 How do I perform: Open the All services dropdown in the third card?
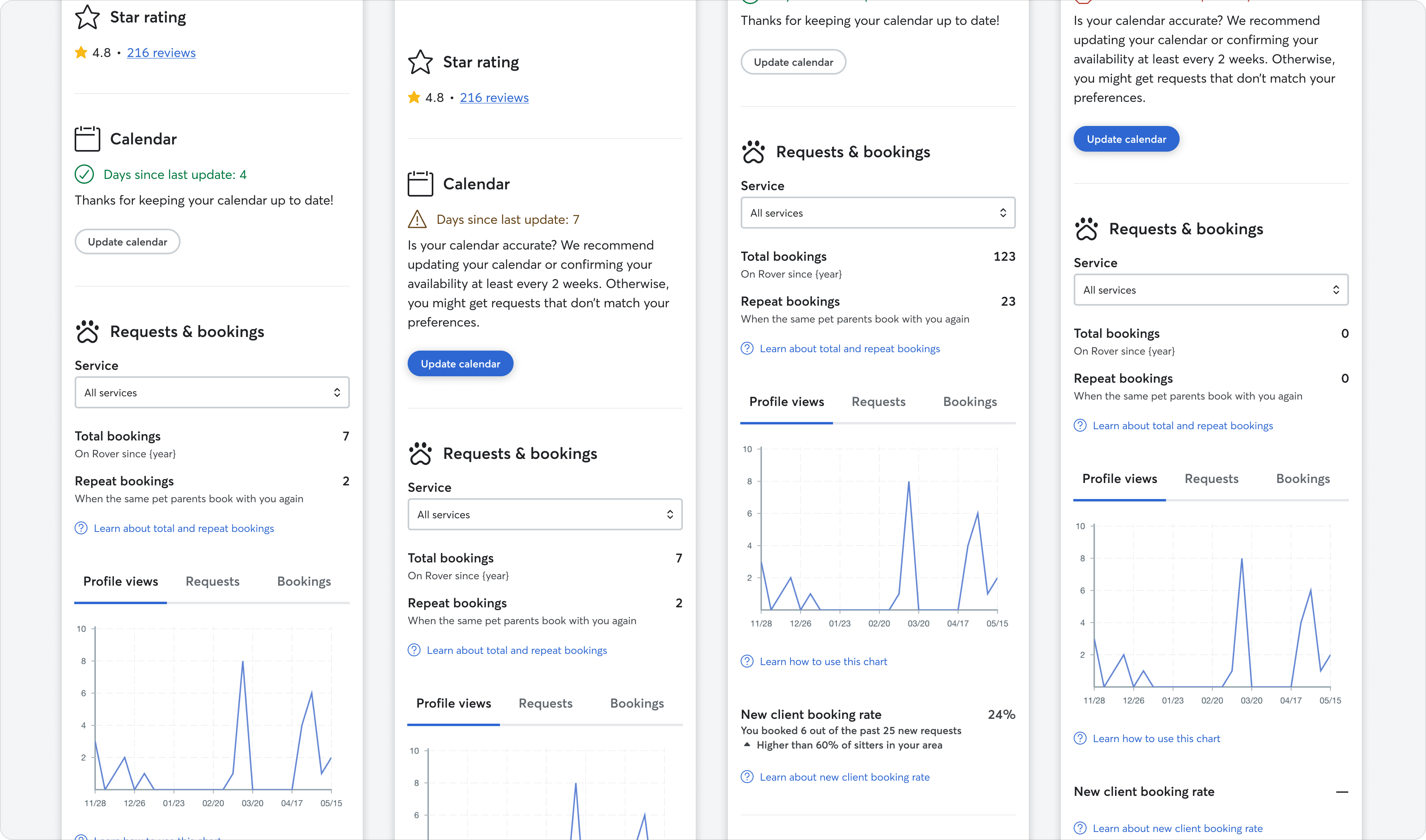click(x=878, y=213)
